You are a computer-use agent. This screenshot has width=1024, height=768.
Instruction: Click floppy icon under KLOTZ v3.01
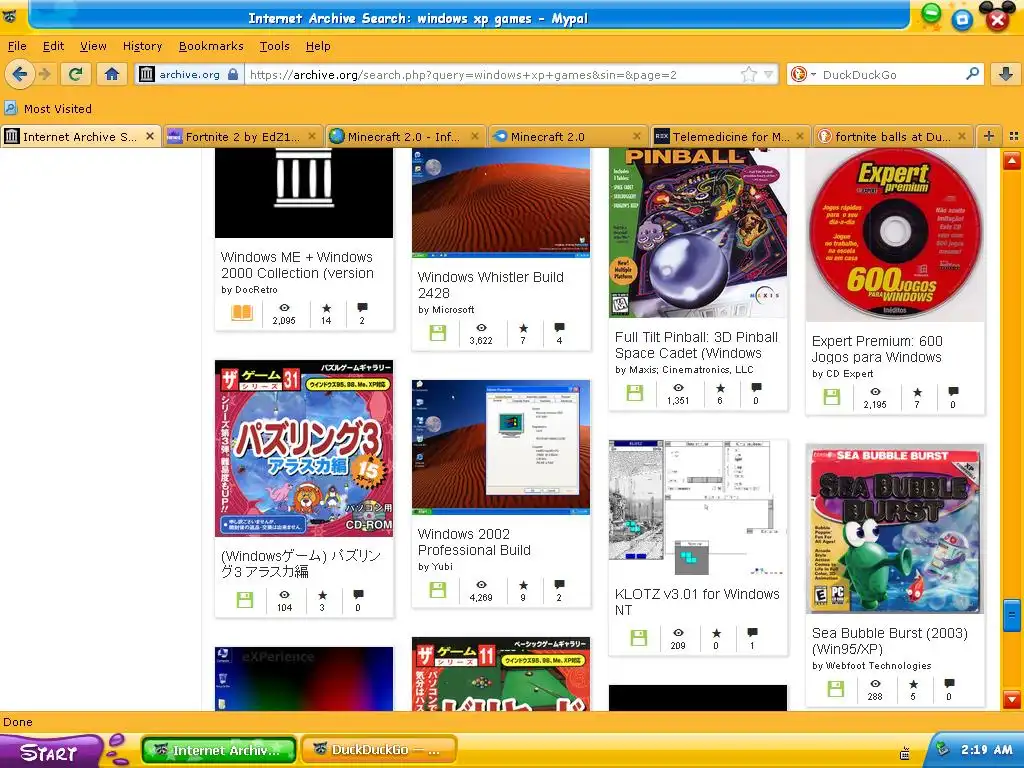click(639, 637)
